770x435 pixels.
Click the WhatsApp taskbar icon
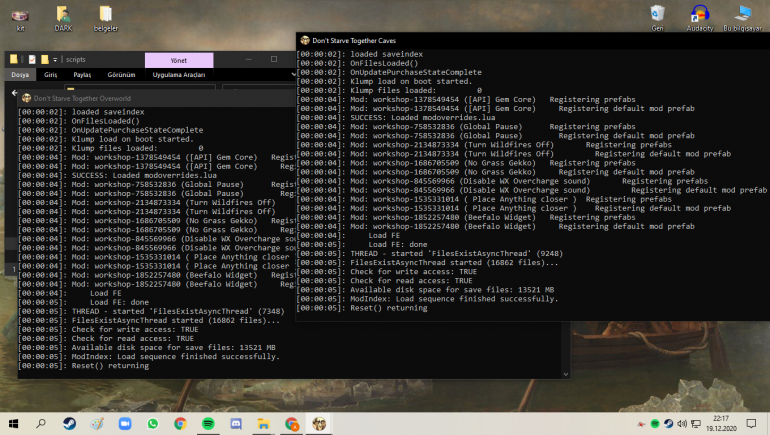click(x=153, y=423)
